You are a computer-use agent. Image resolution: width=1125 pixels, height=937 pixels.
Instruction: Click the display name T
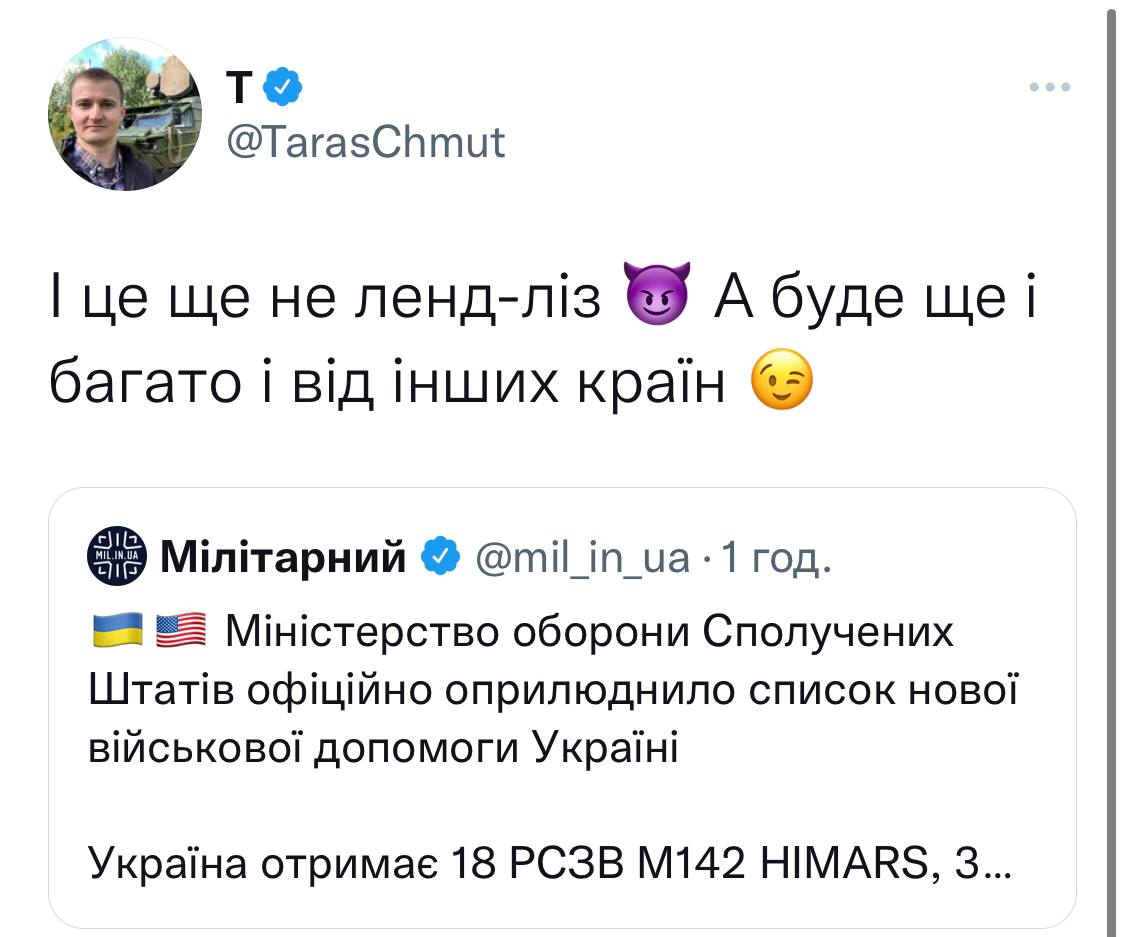click(238, 89)
